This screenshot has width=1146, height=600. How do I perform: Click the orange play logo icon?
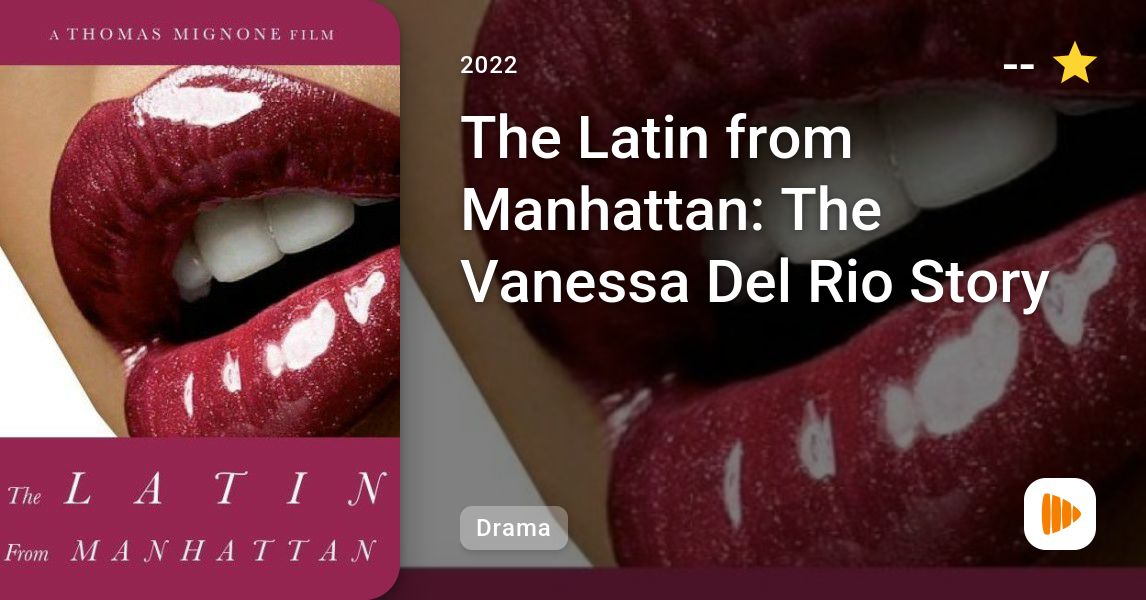1060,514
